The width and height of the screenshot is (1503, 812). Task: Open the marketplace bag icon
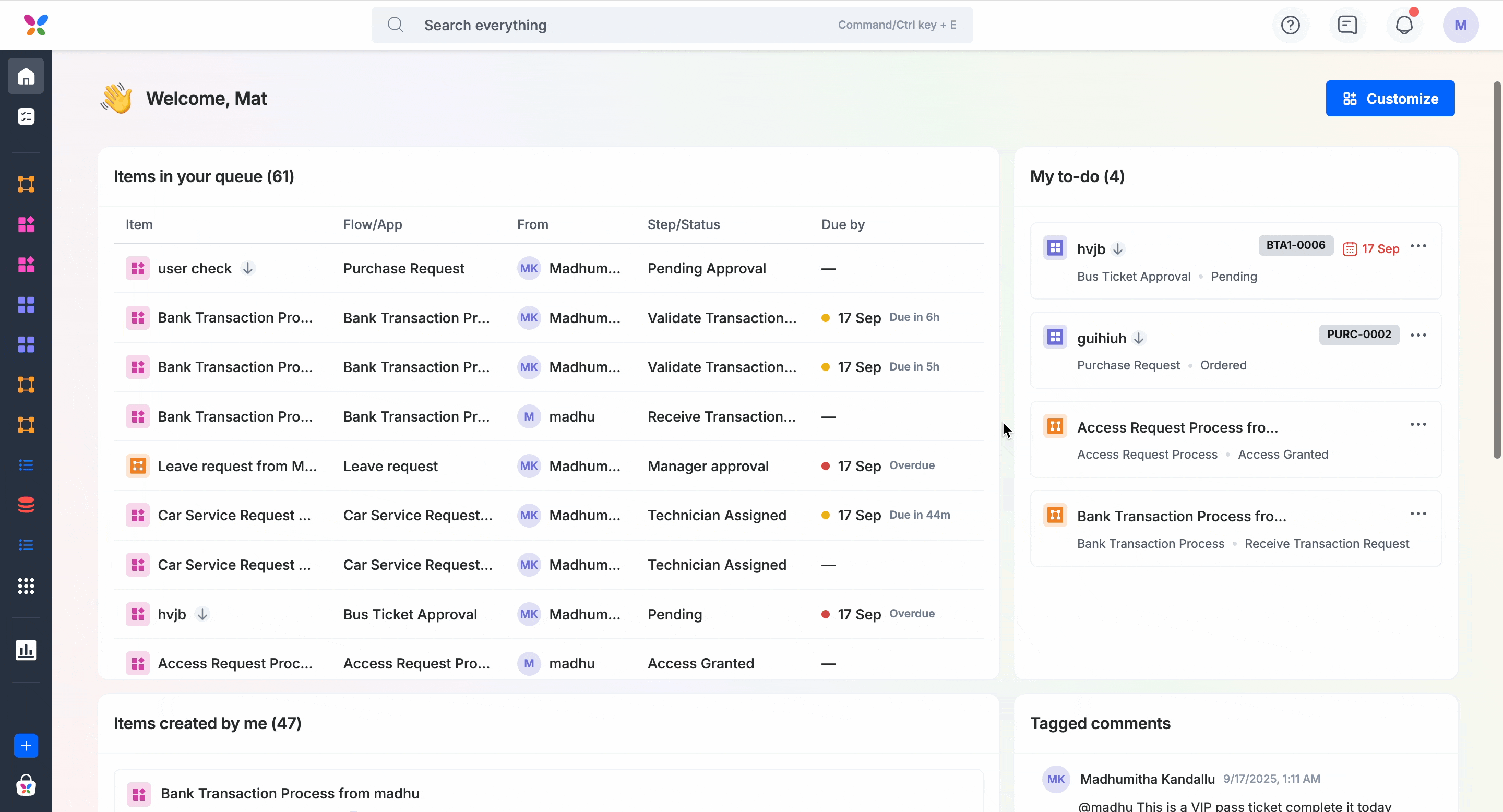point(26,785)
